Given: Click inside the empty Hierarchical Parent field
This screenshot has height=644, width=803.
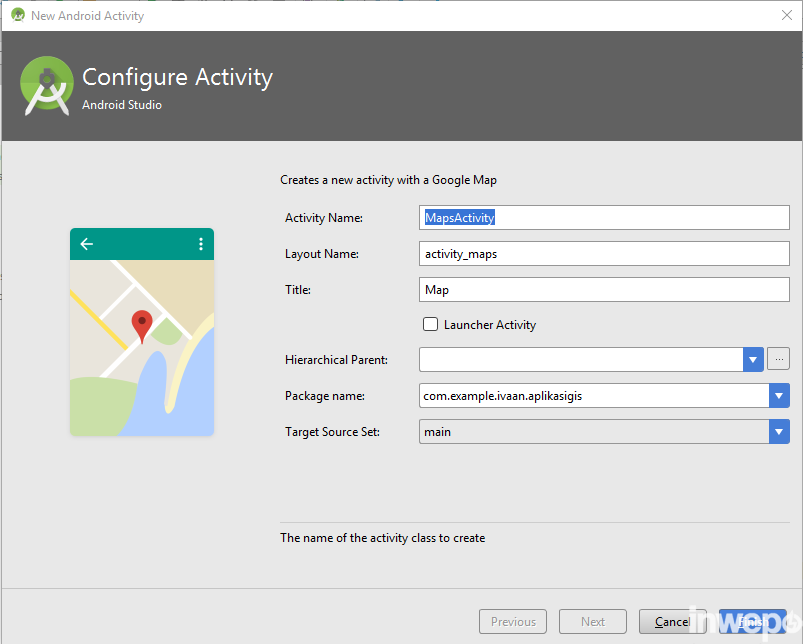Looking at the screenshot, I should pos(580,360).
